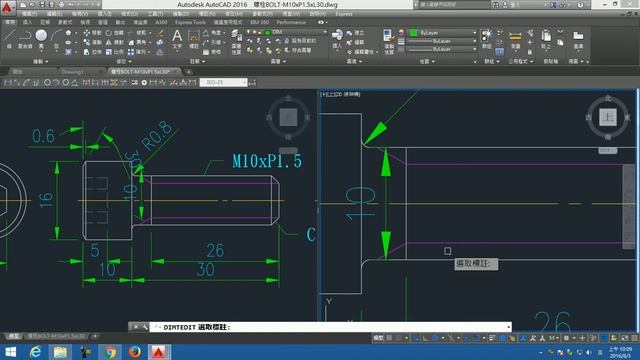640x360 pixels.
Task: Toggle grid display in status bar
Action: pyautogui.click(x=389, y=338)
